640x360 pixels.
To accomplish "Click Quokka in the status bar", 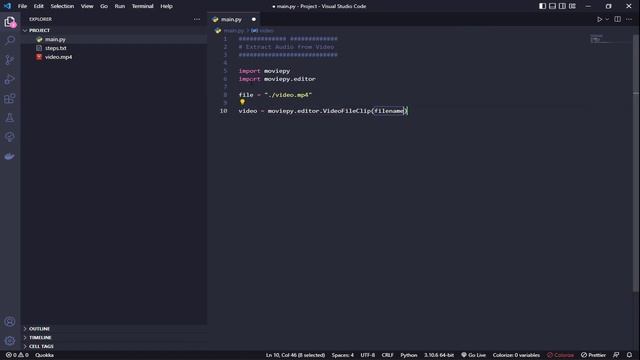I will point(44,355).
